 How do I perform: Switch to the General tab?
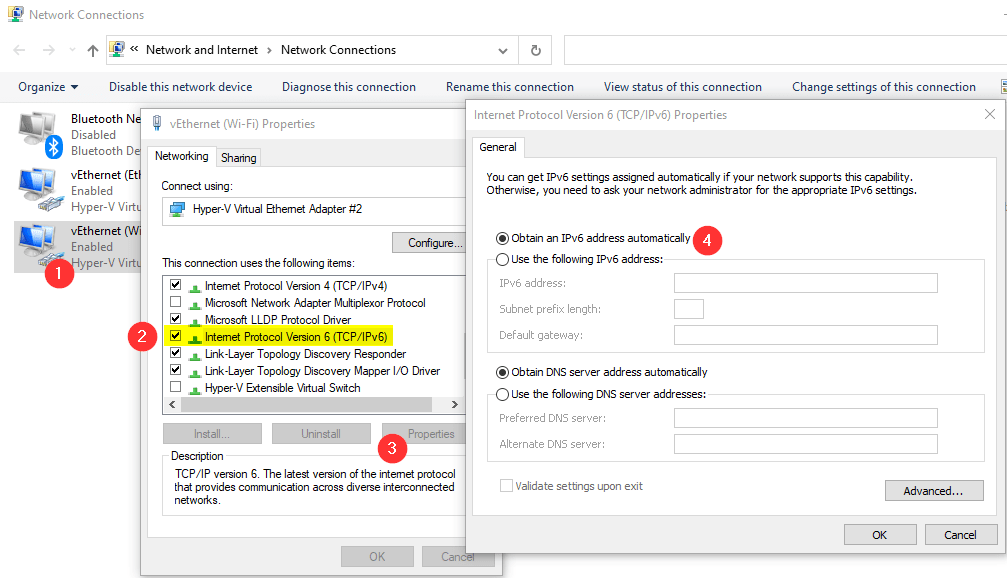[x=497, y=147]
